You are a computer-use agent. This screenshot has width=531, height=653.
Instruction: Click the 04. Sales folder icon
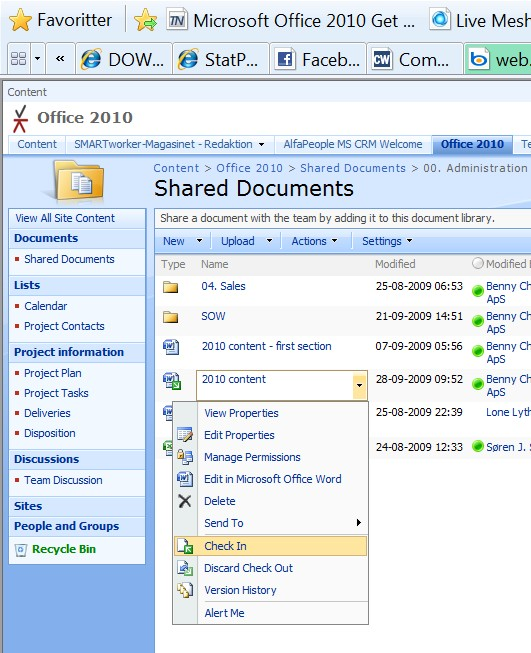[170, 287]
